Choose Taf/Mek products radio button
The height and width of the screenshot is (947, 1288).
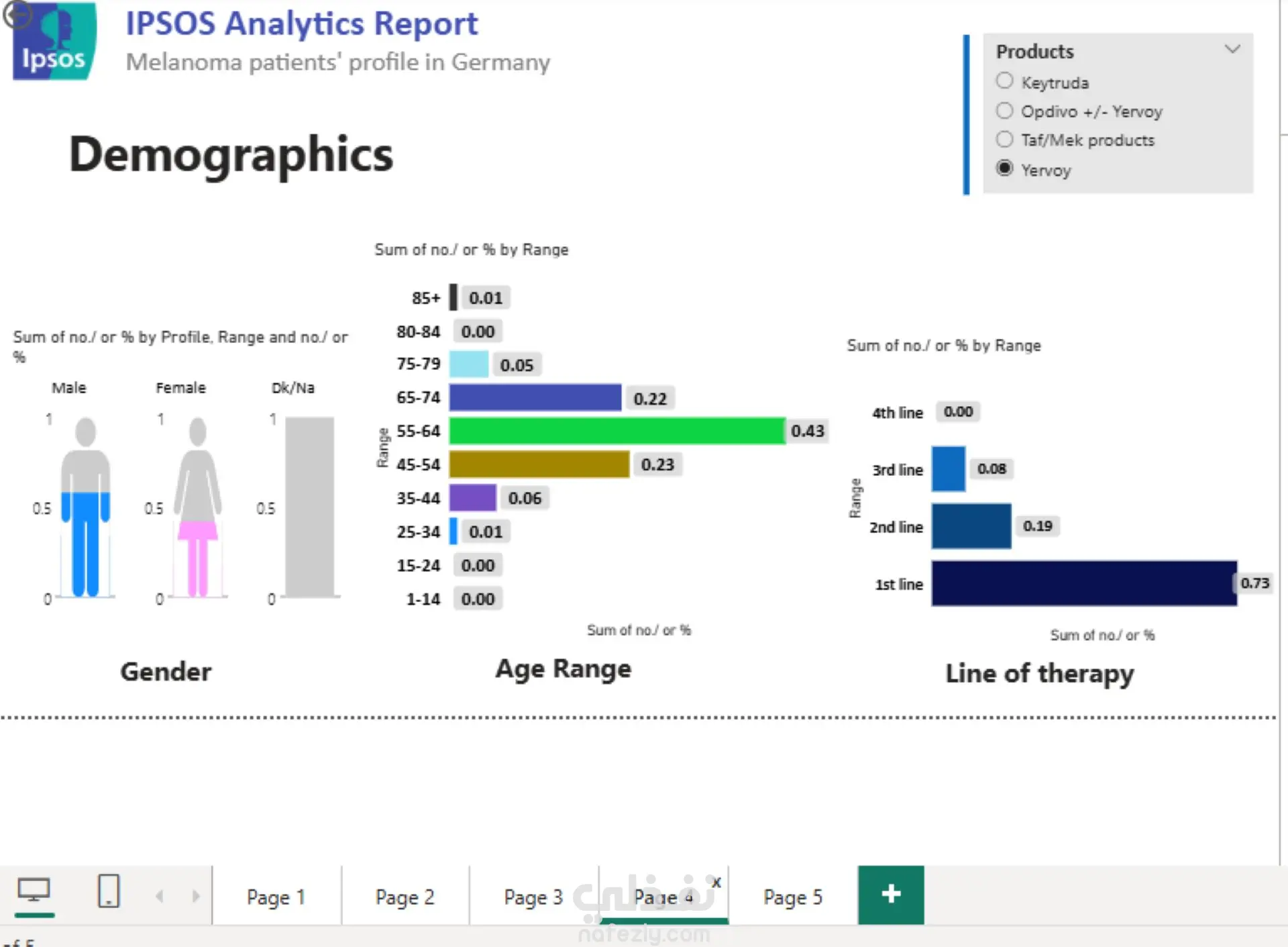click(x=1004, y=140)
